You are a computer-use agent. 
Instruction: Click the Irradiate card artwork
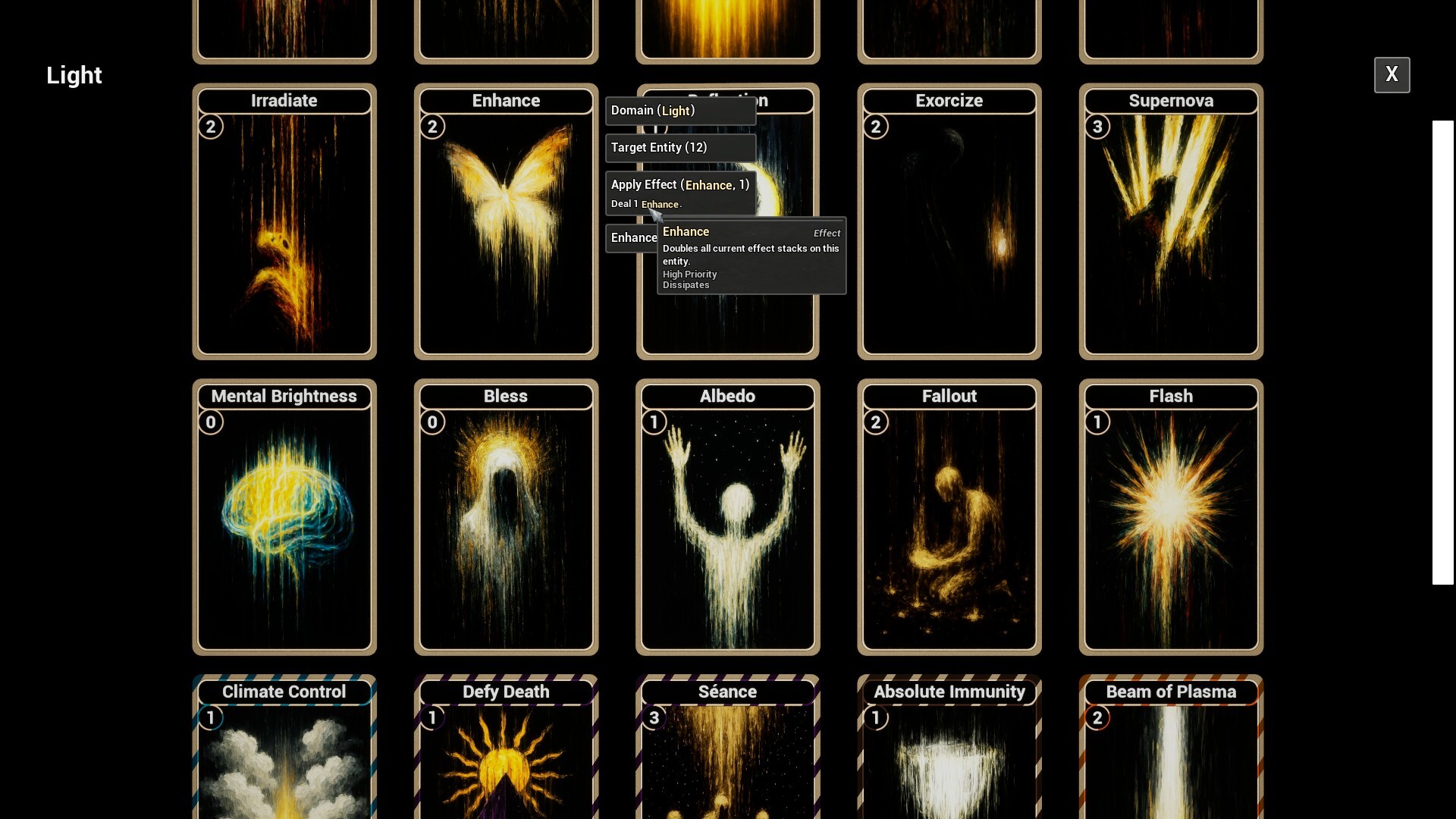284,235
